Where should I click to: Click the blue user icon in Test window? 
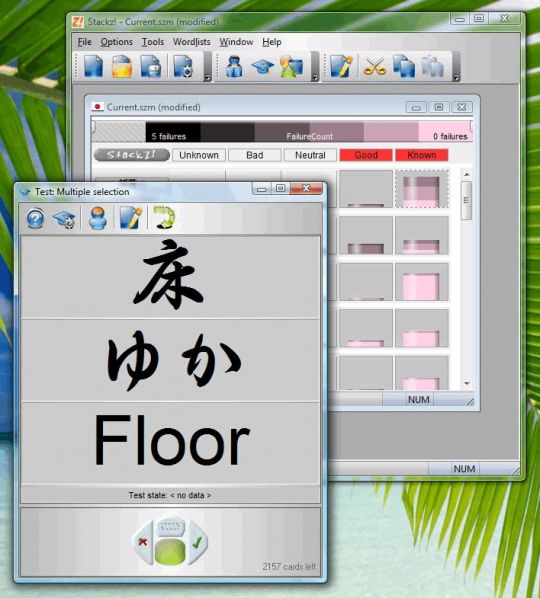click(98, 219)
